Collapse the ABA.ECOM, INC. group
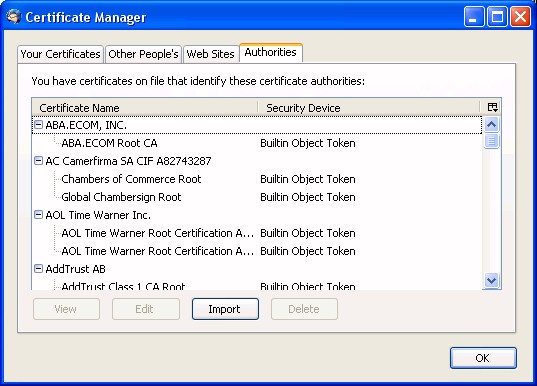This screenshot has width=537, height=386. coord(39,125)
